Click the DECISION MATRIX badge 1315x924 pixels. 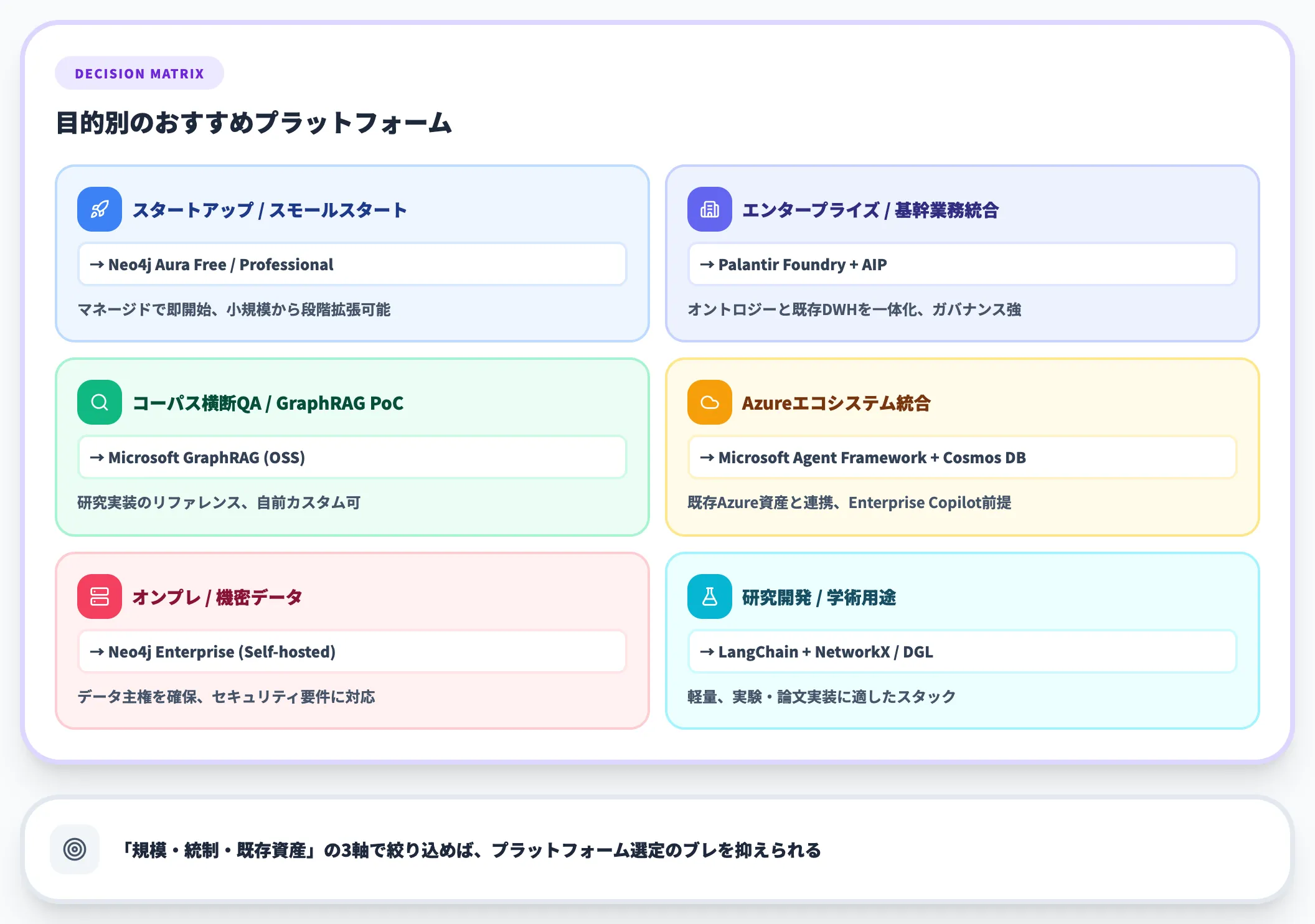(x=139, y=73)
